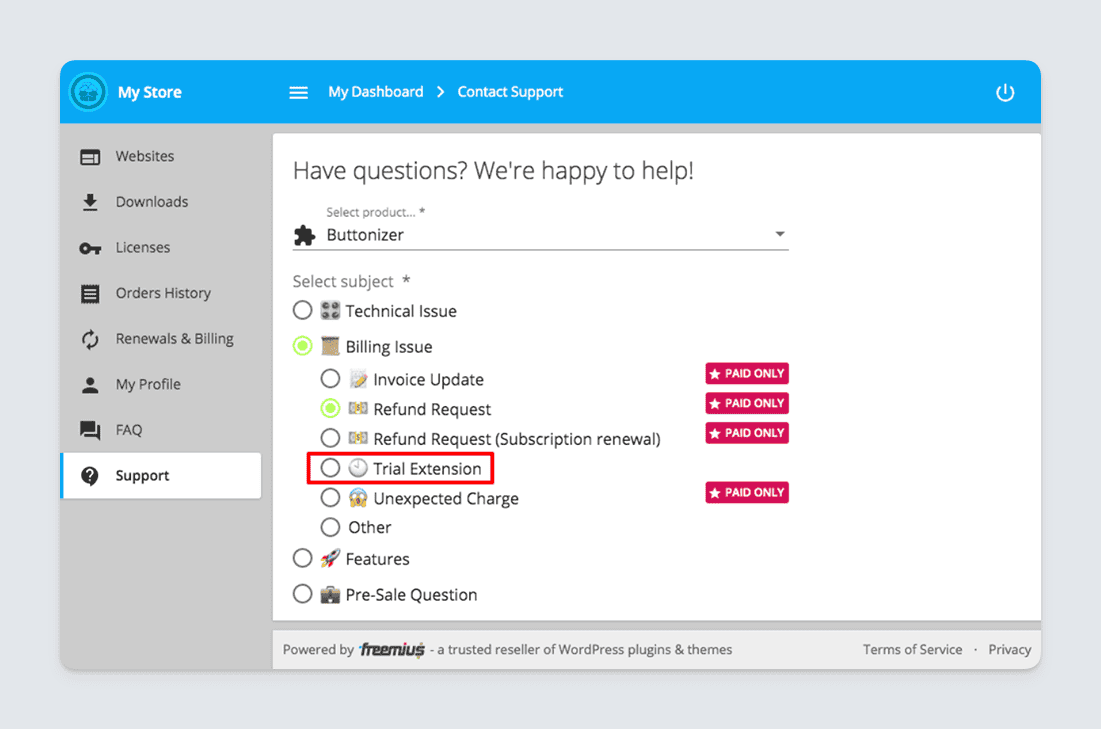Screen dimensions: 1101x729
Task: Select the Trial Extension radio button
Action: tap(330, 468)
